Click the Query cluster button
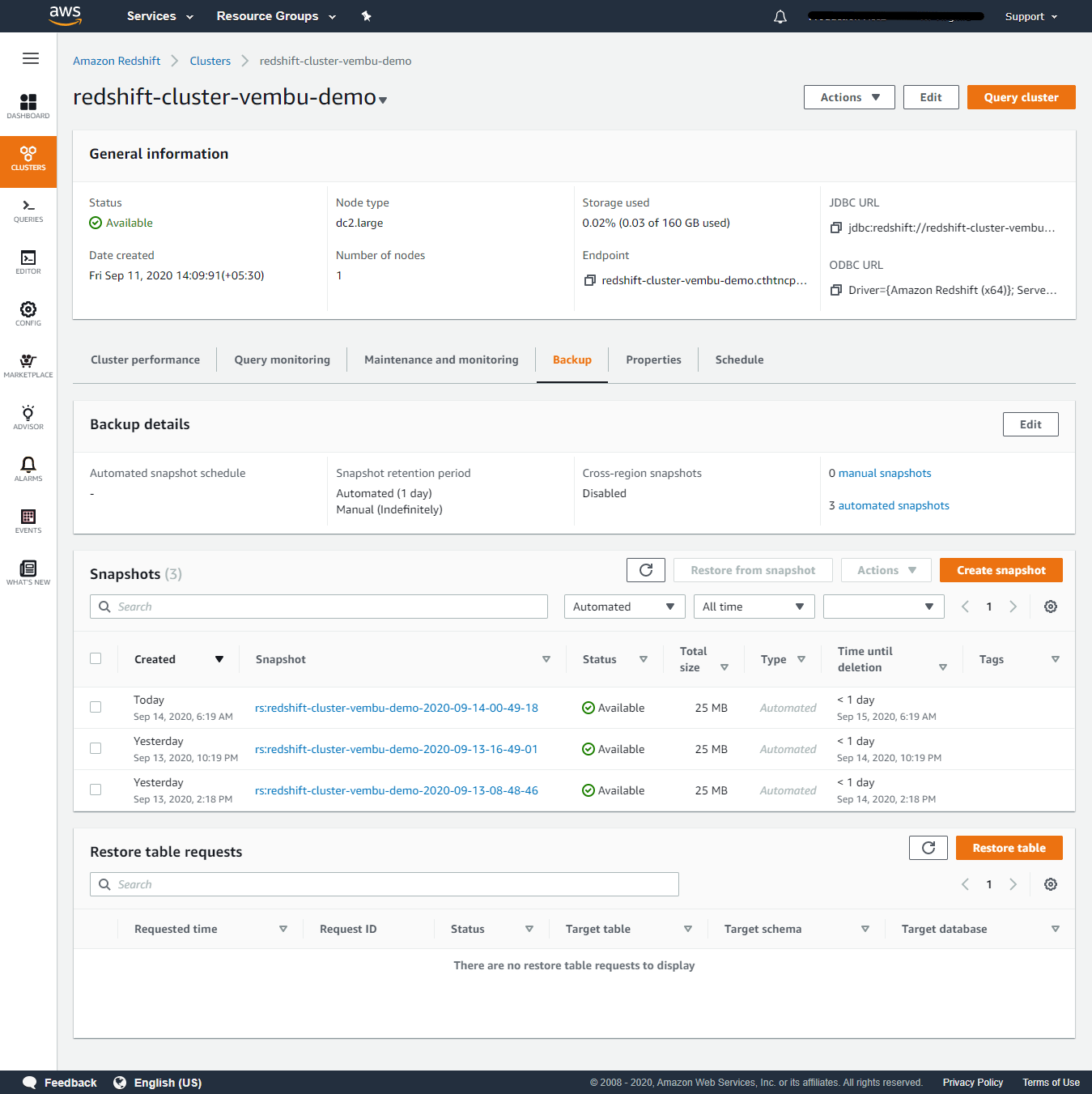 click(1022, 97)
